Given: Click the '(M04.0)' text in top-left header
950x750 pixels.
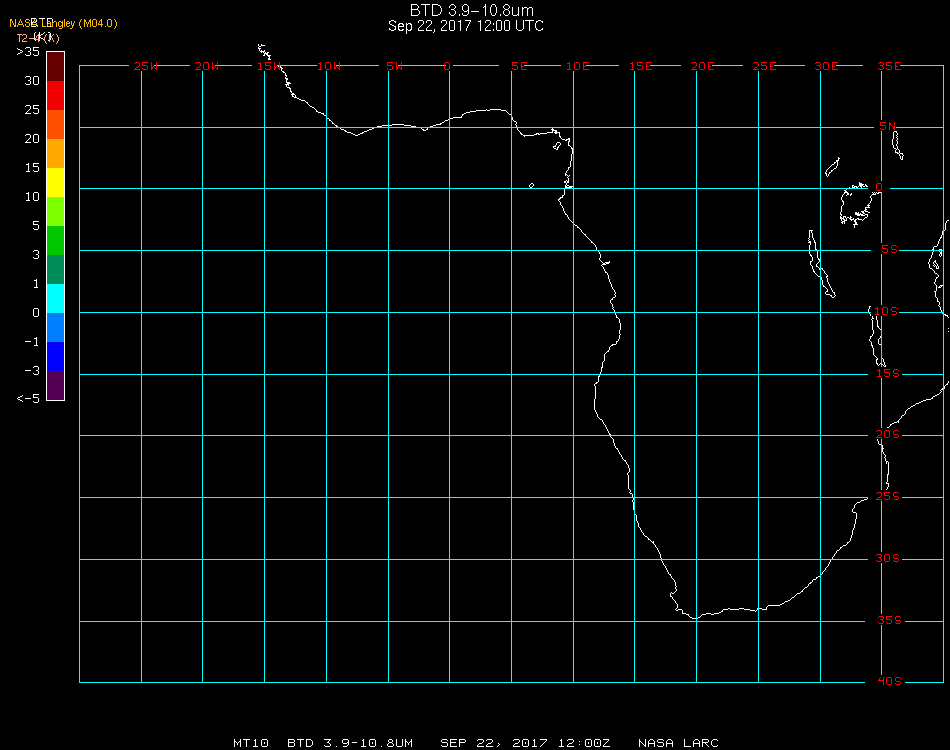Looking at the screenshot, I should click(x=98, y=24).
